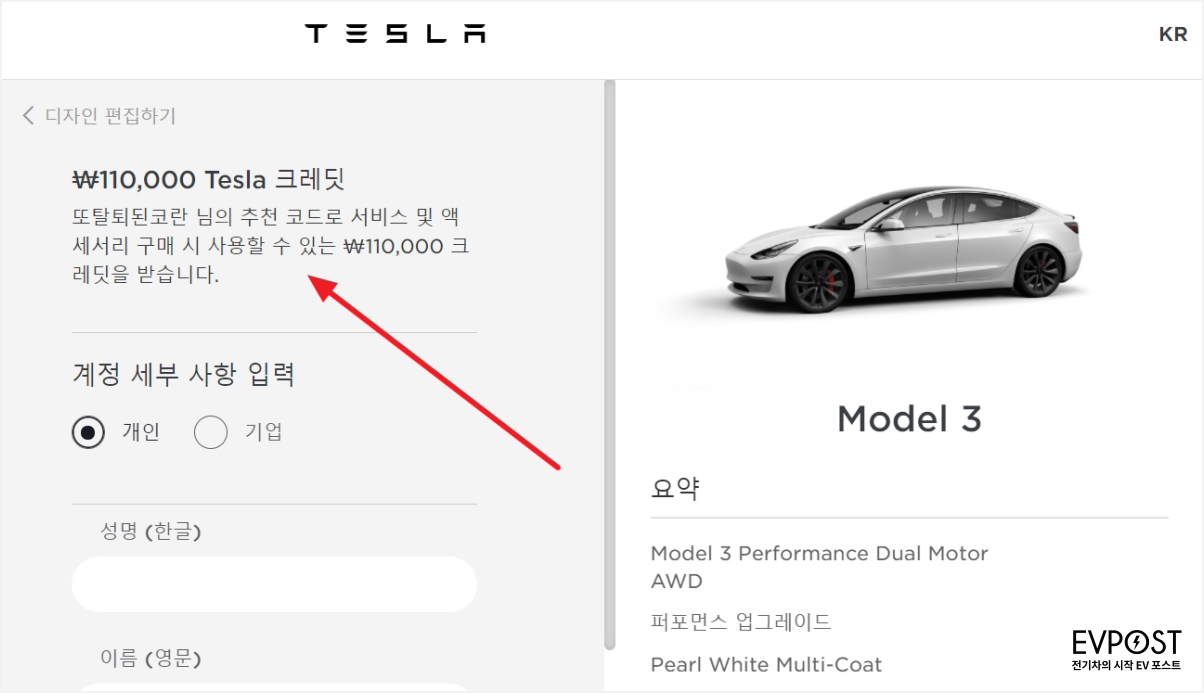
Task: Select the 개인 radio button
Action: [x=88, y=433]
